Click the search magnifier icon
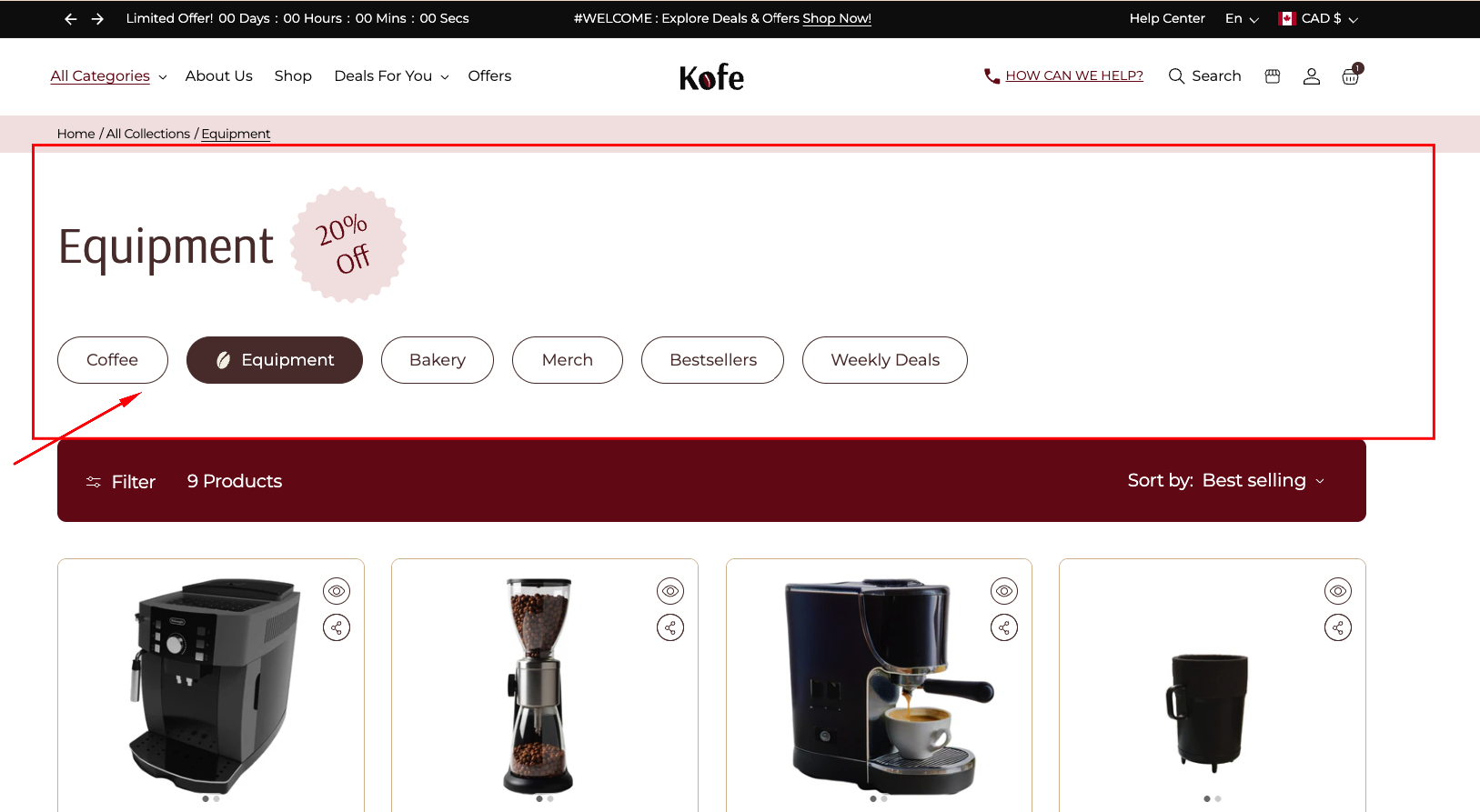Viewport: 1480px width, 812px height. click(1176, 76)
